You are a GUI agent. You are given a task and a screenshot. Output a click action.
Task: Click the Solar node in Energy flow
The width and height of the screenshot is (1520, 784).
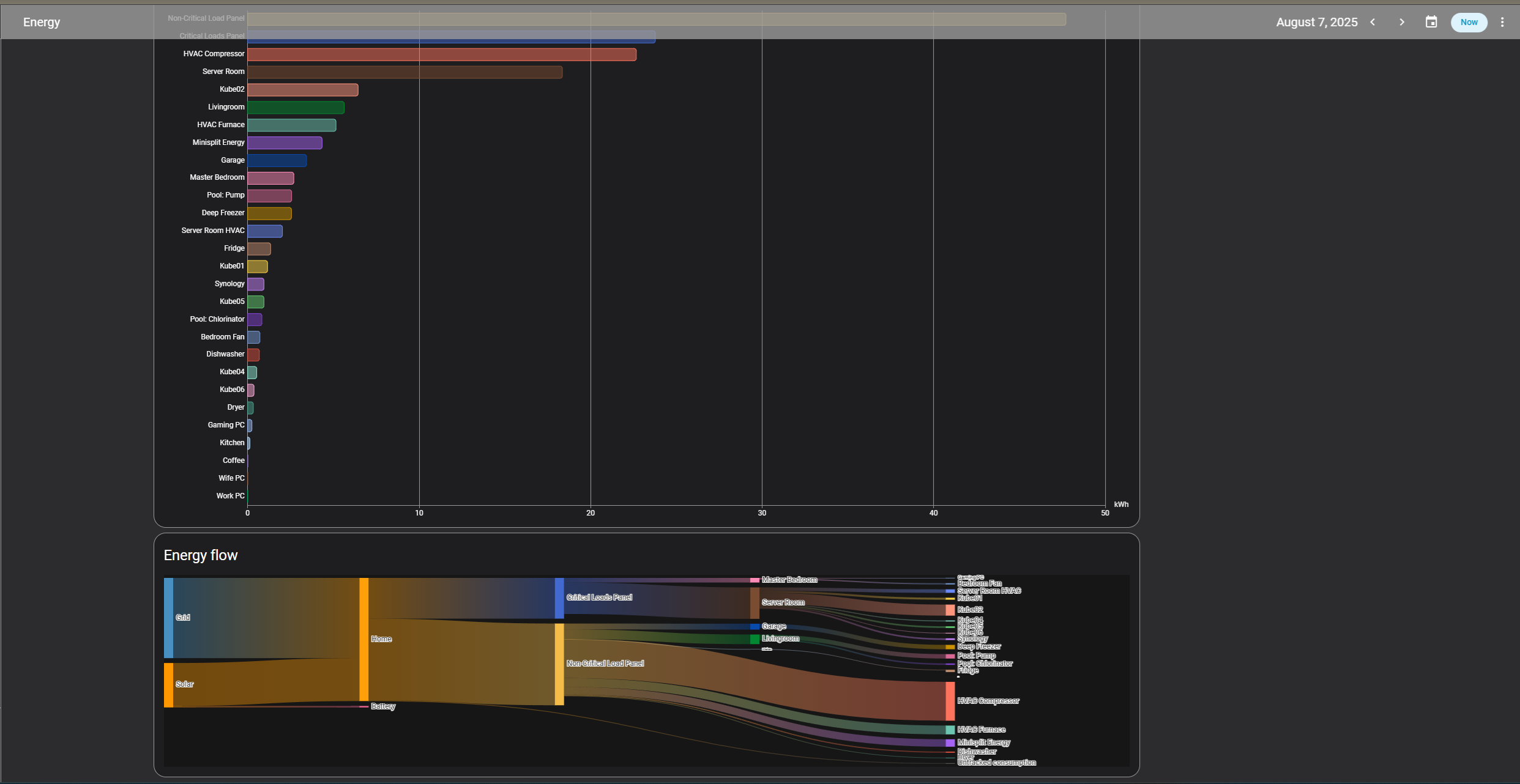pyautogui.click(x=168, y=685)
